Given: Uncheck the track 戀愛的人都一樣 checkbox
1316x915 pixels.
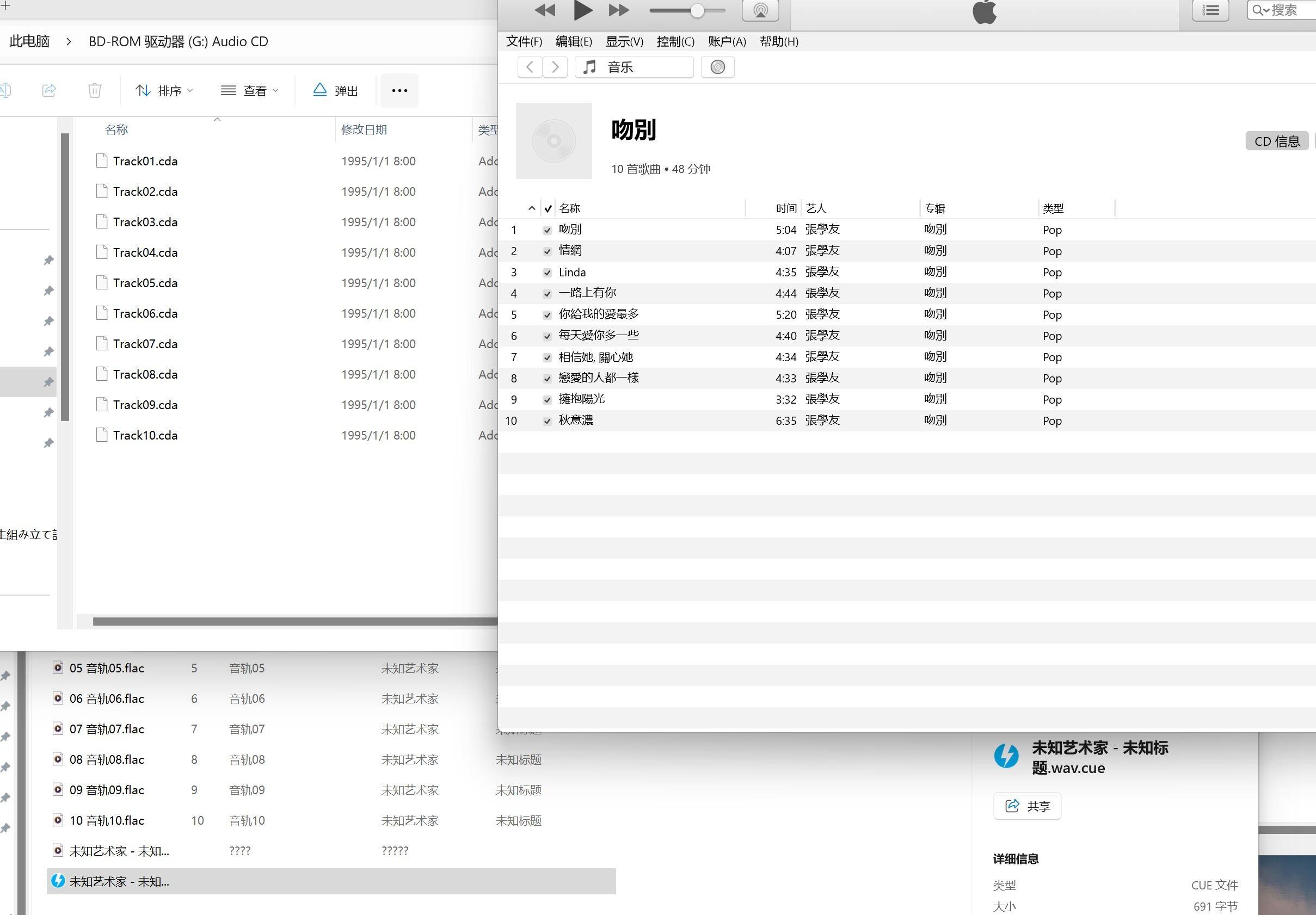Looking at the screenshot, I should click(x=548, y=379).
